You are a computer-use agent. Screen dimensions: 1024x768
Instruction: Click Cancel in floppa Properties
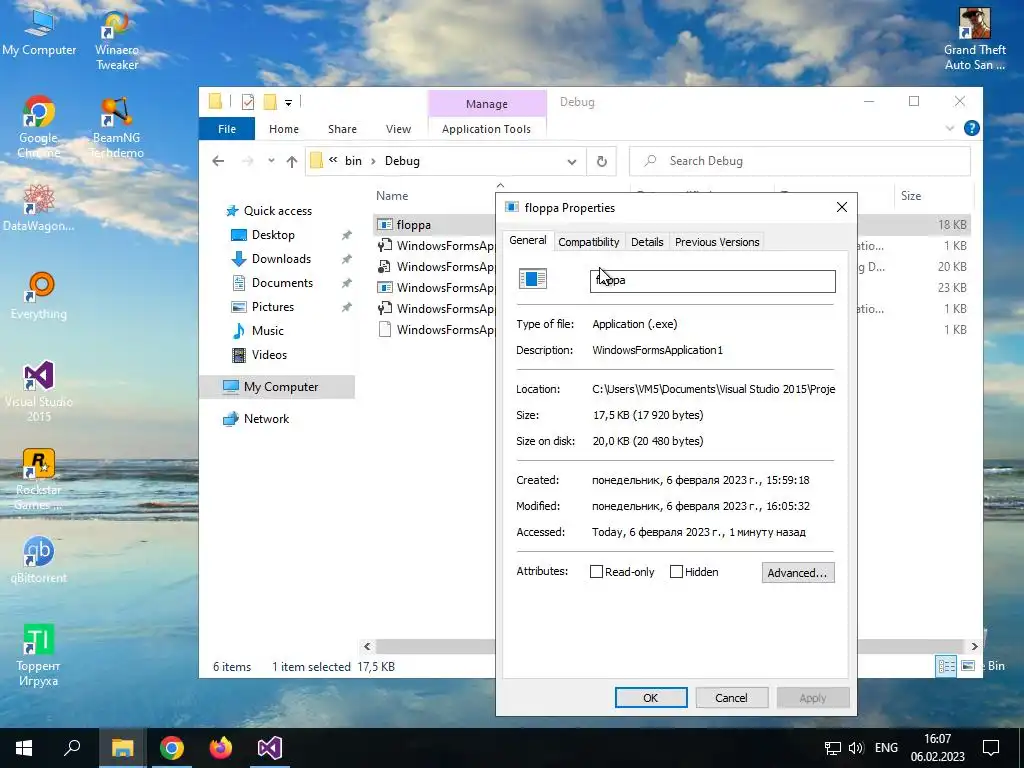point(731,697)
